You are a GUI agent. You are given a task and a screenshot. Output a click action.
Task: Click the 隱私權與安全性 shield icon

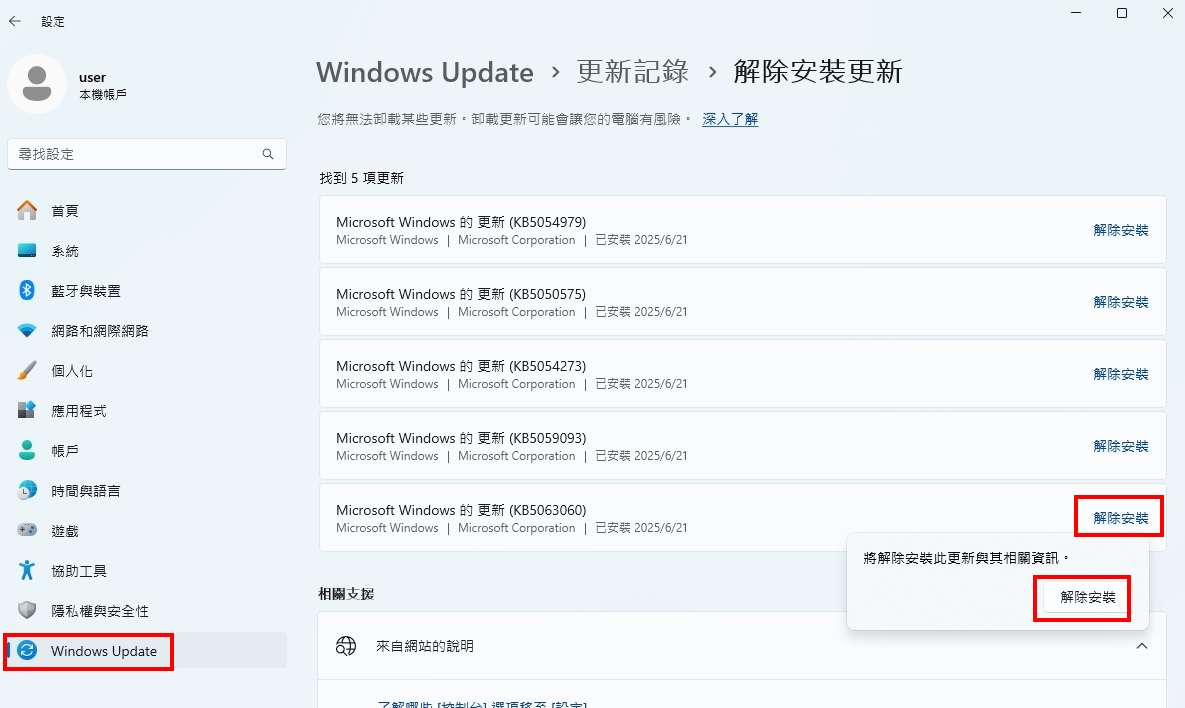(27, 611)
